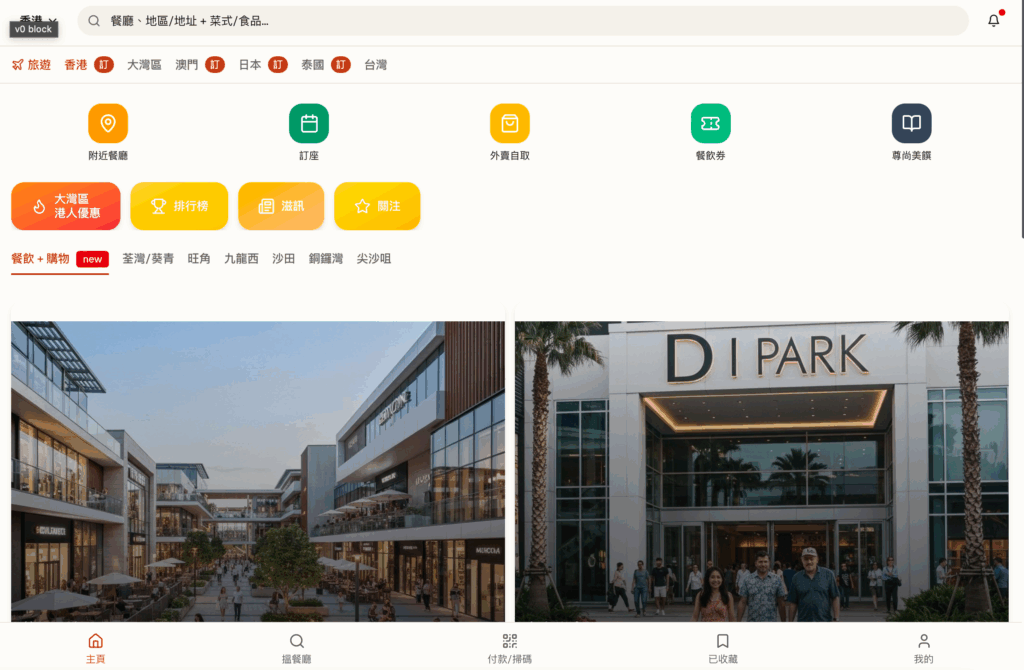Click the 訂座 calendar icon

click(x=309, y=123)
